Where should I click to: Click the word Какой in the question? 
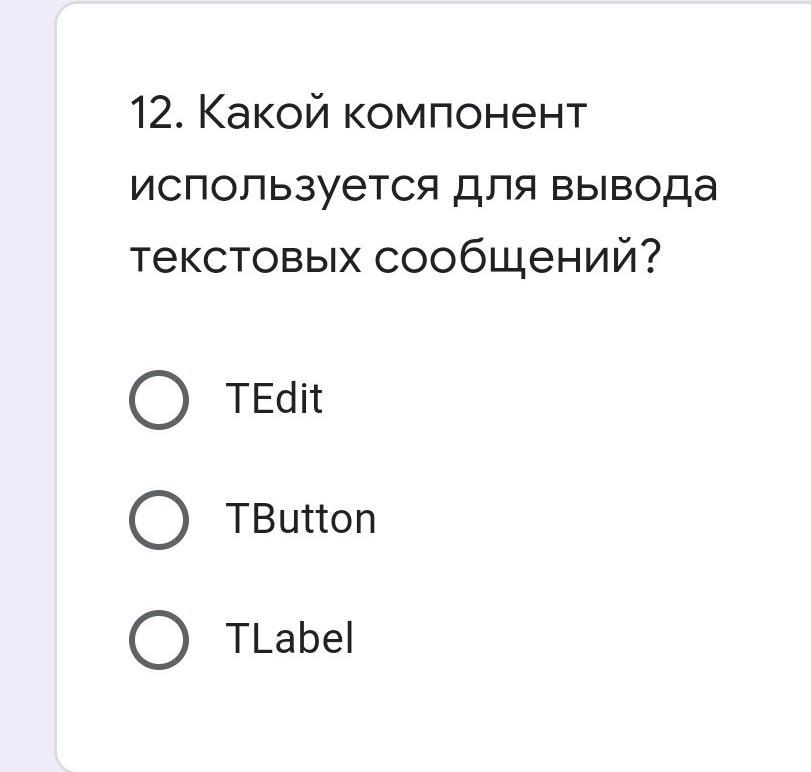pos(264,110)
